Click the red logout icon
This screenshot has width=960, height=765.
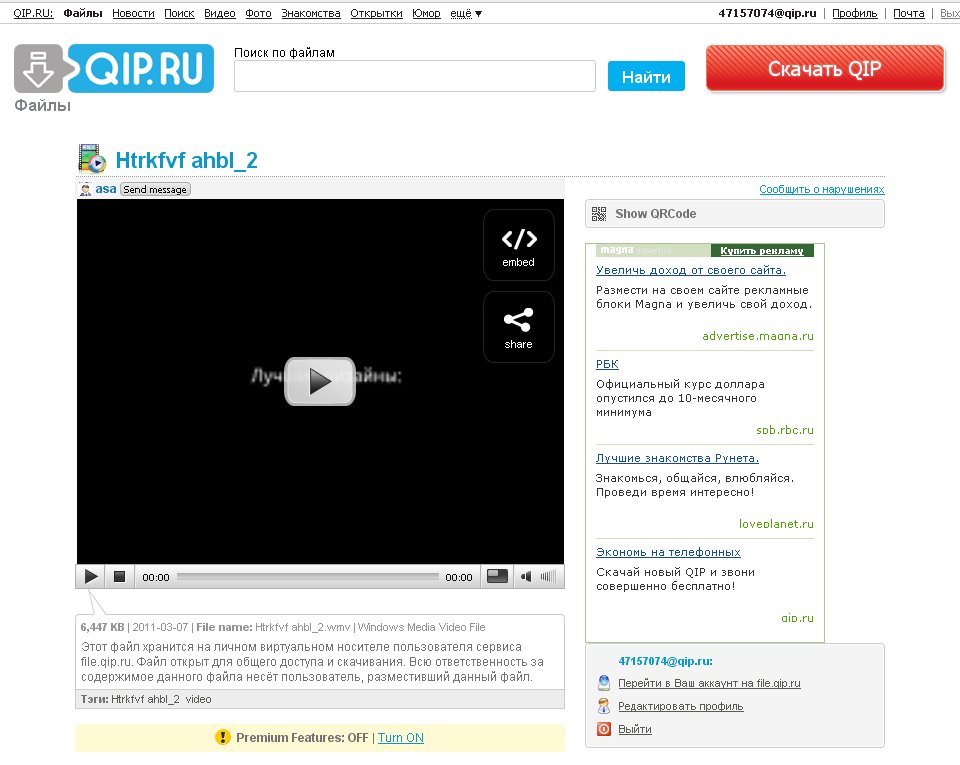[x=604, y=729]
